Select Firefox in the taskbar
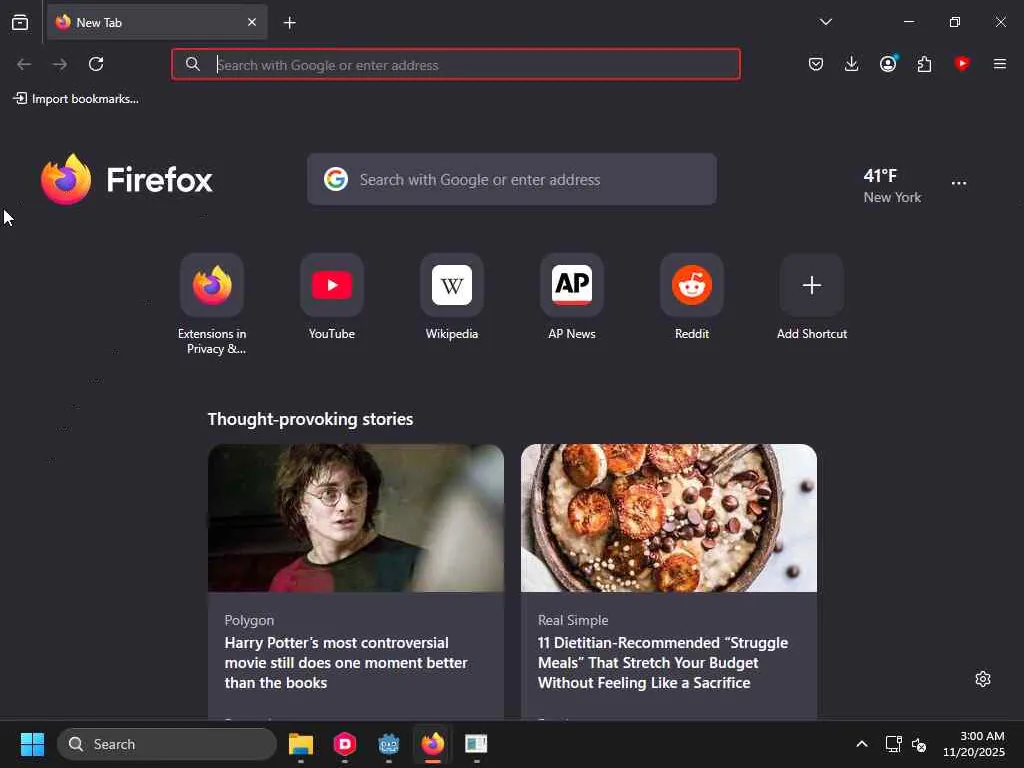 (432, 744)
